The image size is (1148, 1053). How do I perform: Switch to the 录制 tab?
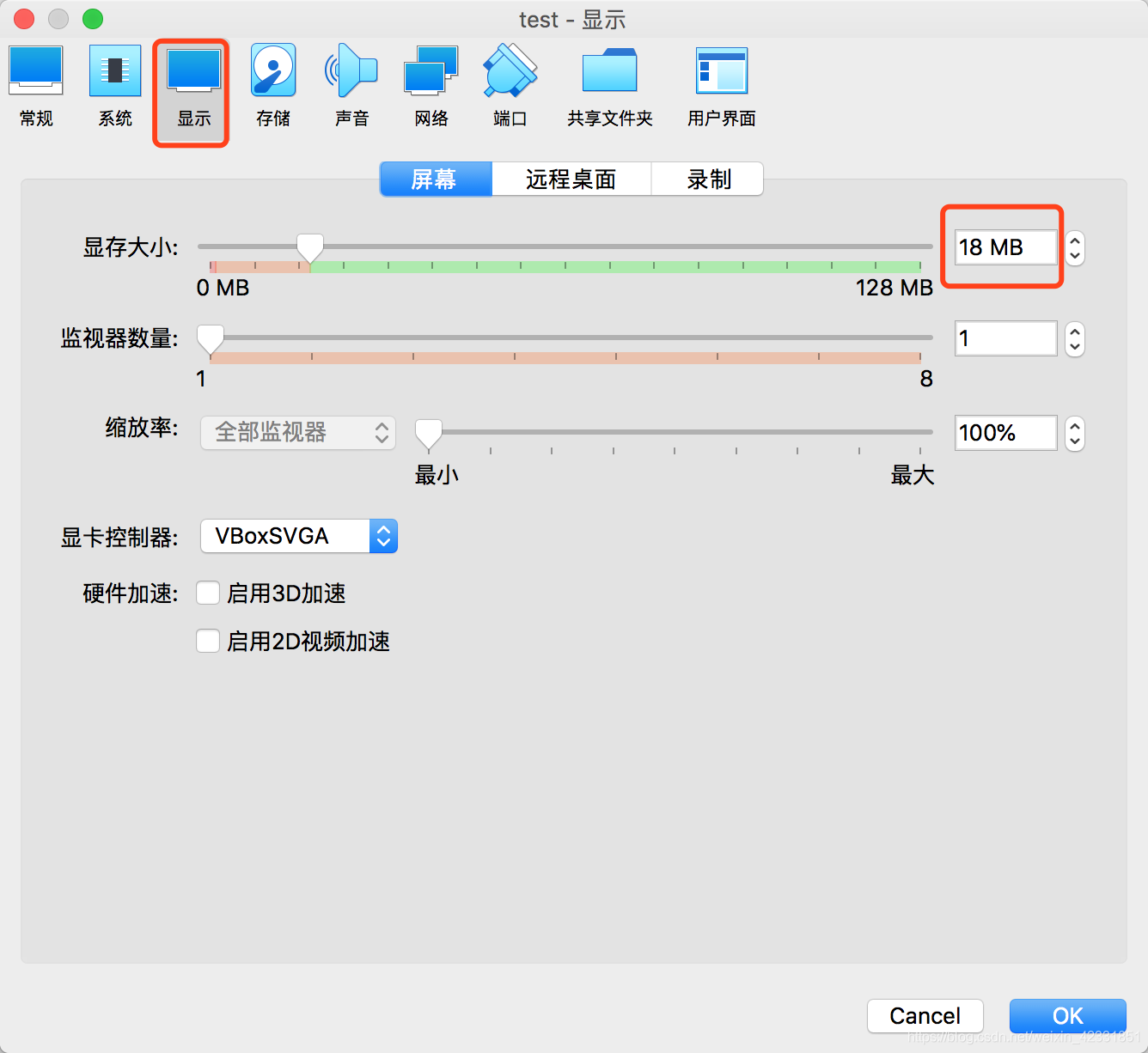click(x=708, y=179)
